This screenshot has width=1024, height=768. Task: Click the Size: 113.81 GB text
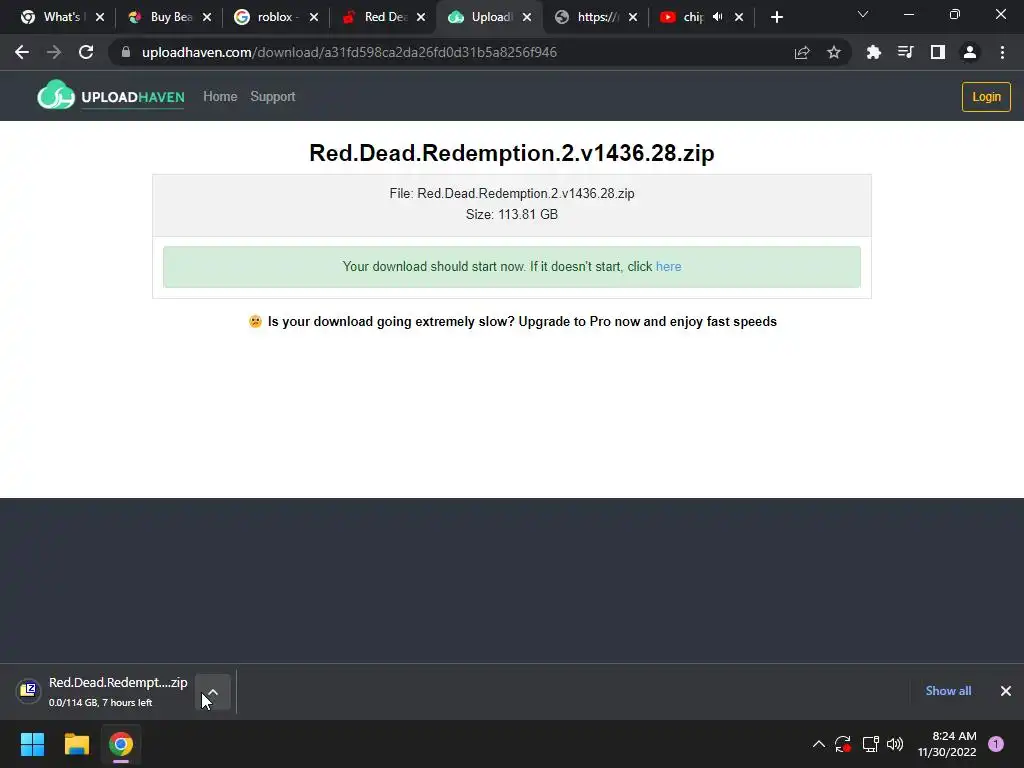pos(512,214)
